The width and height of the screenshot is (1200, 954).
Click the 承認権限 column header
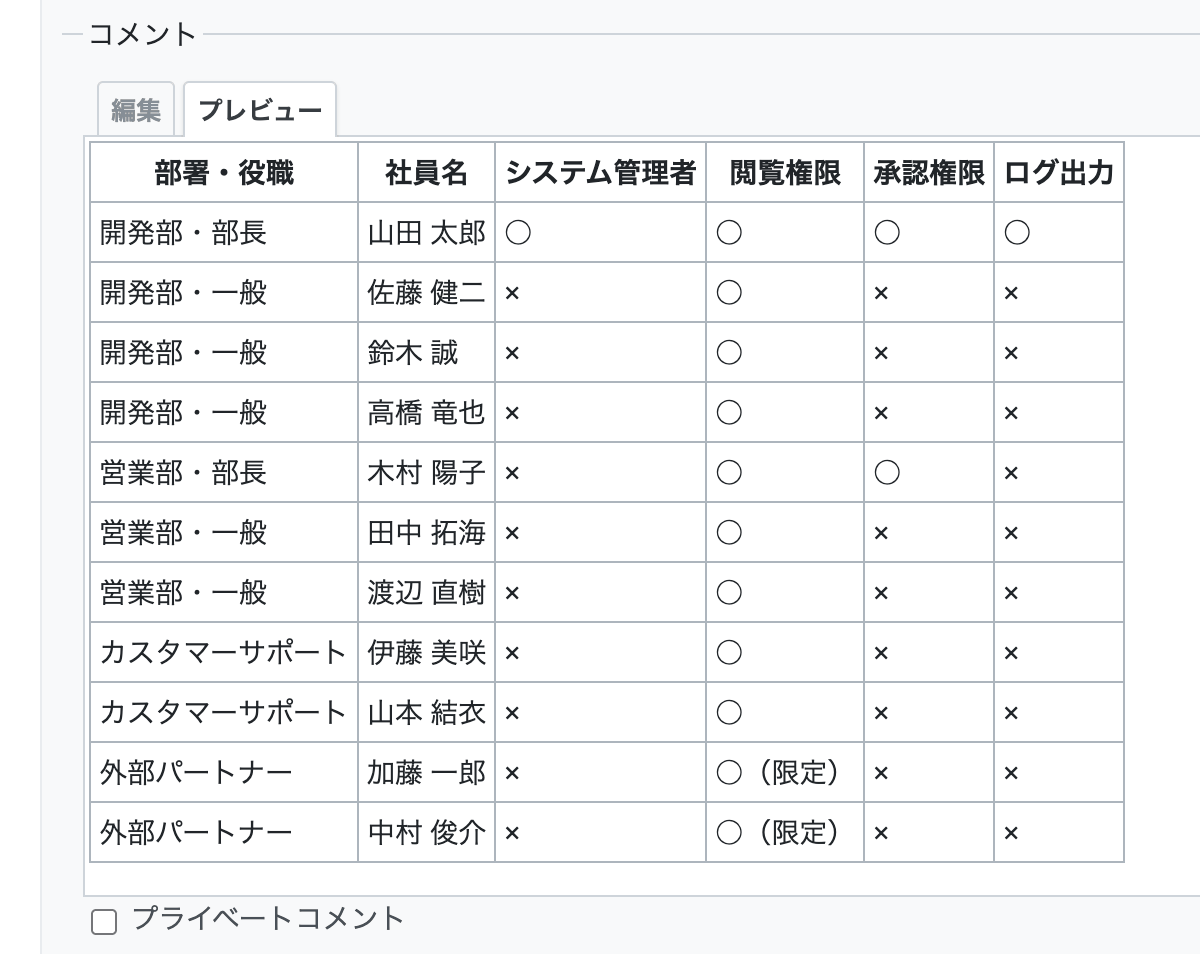click(x=929, y=173)
